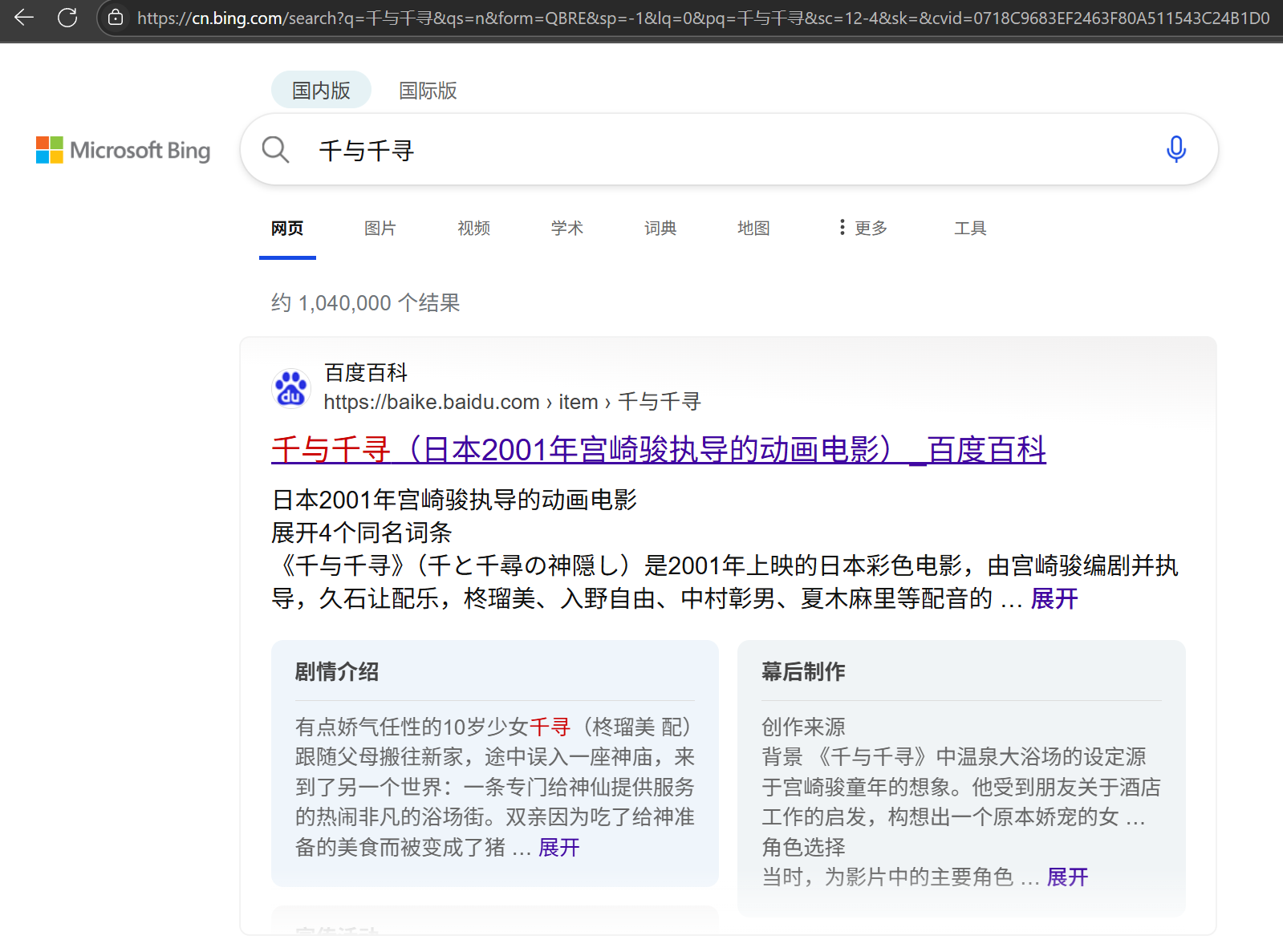Click the search box containing 千与千寻
The width and height of the screenshot is (1283, 952).
pyautogui.click(x=729, y=150)
